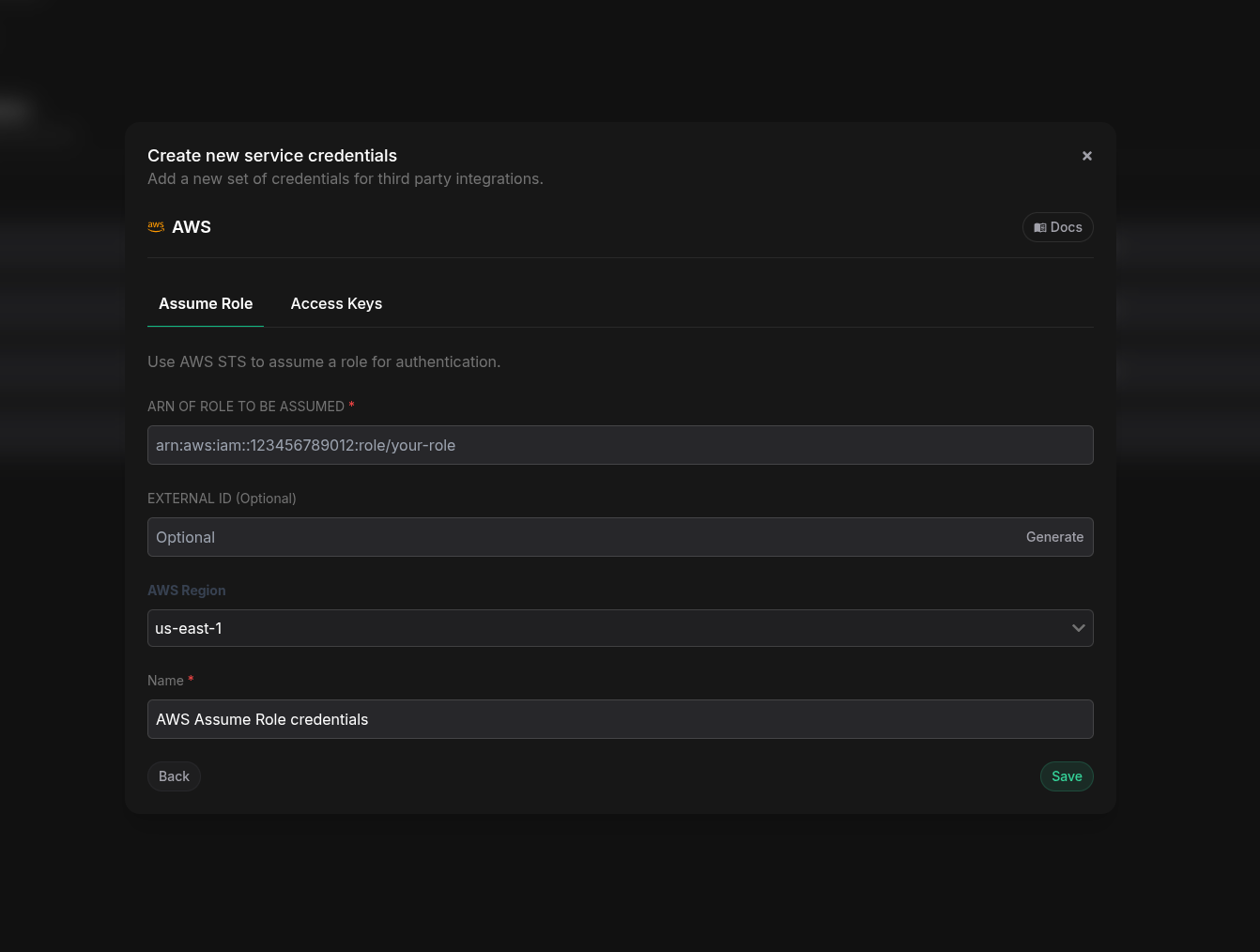Click Generate to create an External ID
This screenshot has width=1260, height=952.
pos(1054,536)
